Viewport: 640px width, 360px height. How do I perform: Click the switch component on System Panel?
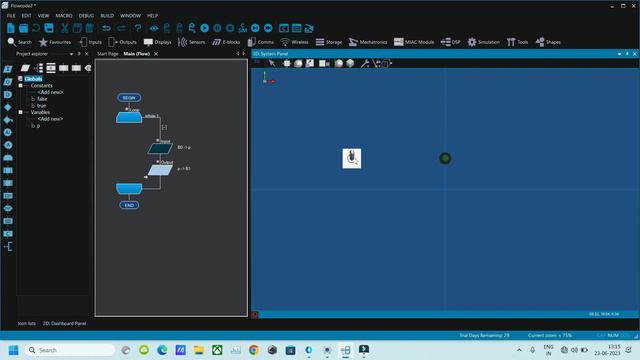pos(351,158)
